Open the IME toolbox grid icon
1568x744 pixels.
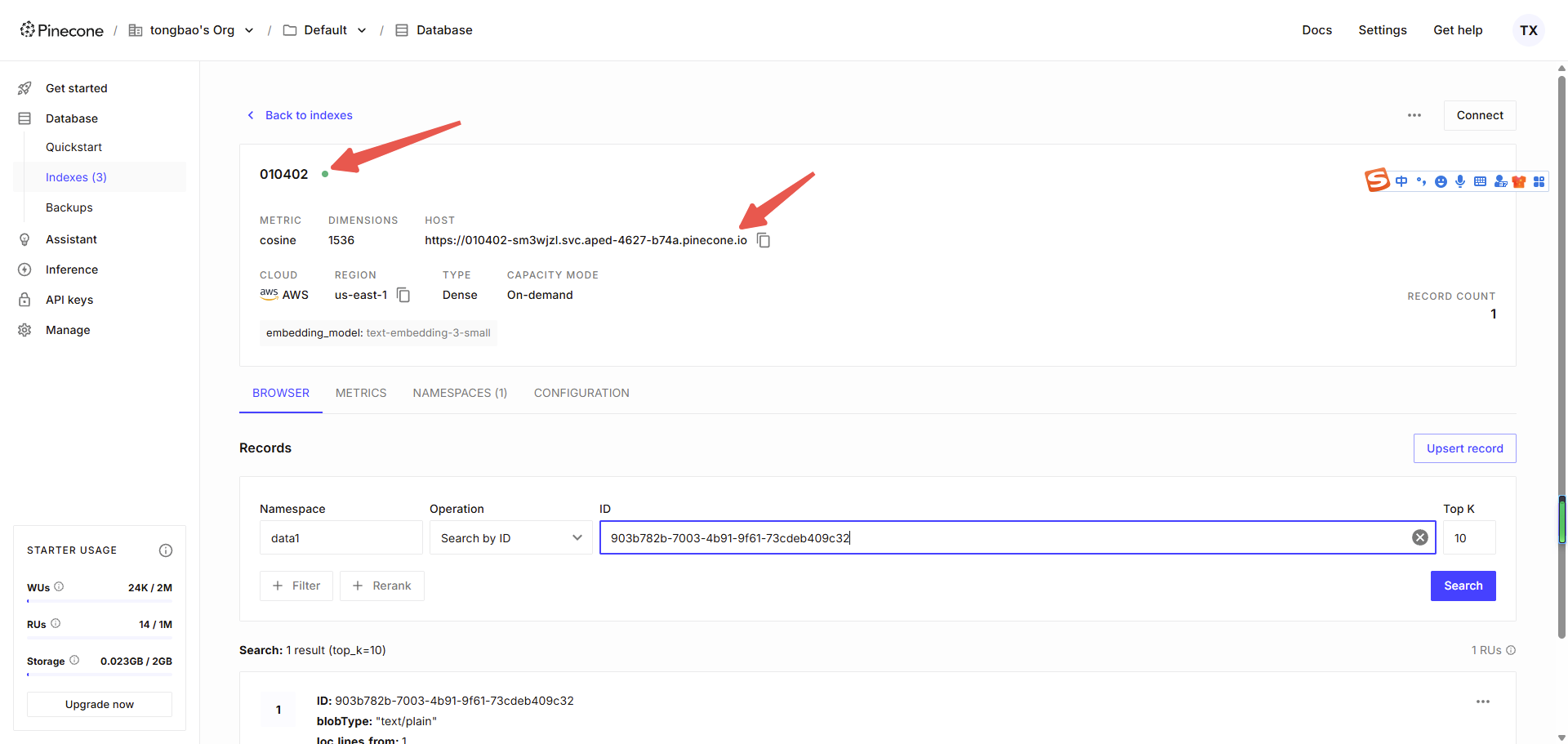(x=1539, y=181)
